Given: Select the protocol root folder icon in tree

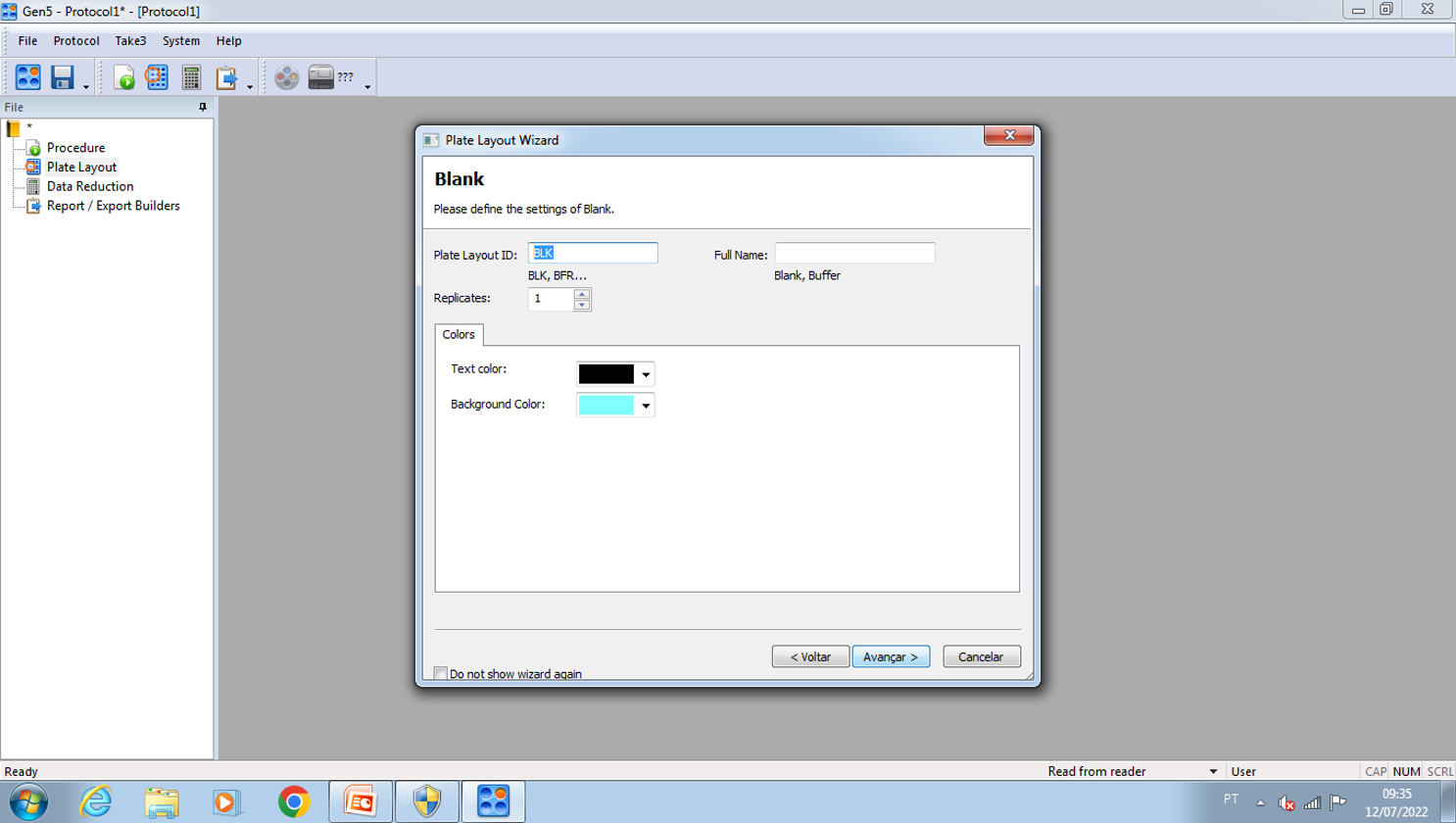Looking at the screenshot, I should click(x=14, y=128).
